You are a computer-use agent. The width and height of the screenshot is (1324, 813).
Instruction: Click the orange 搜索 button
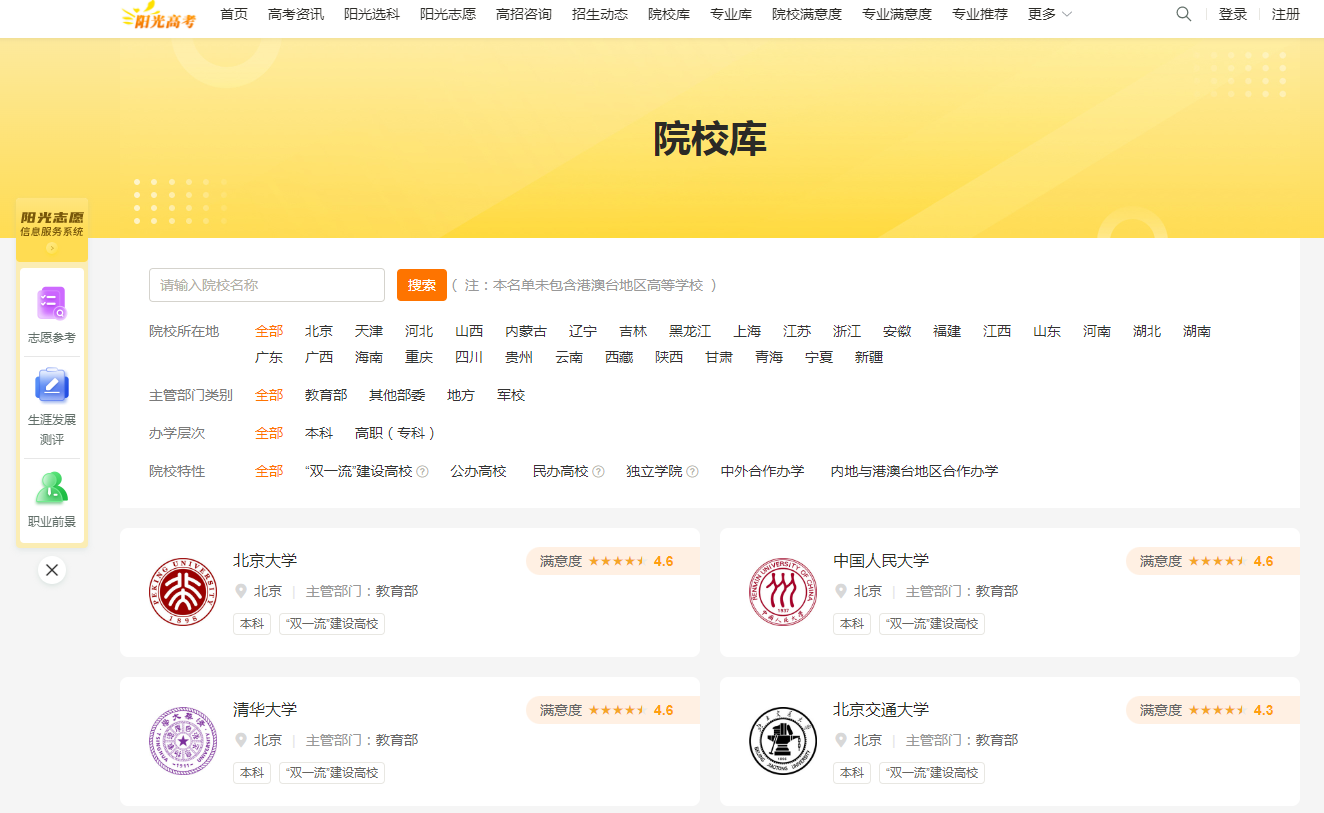422,285
